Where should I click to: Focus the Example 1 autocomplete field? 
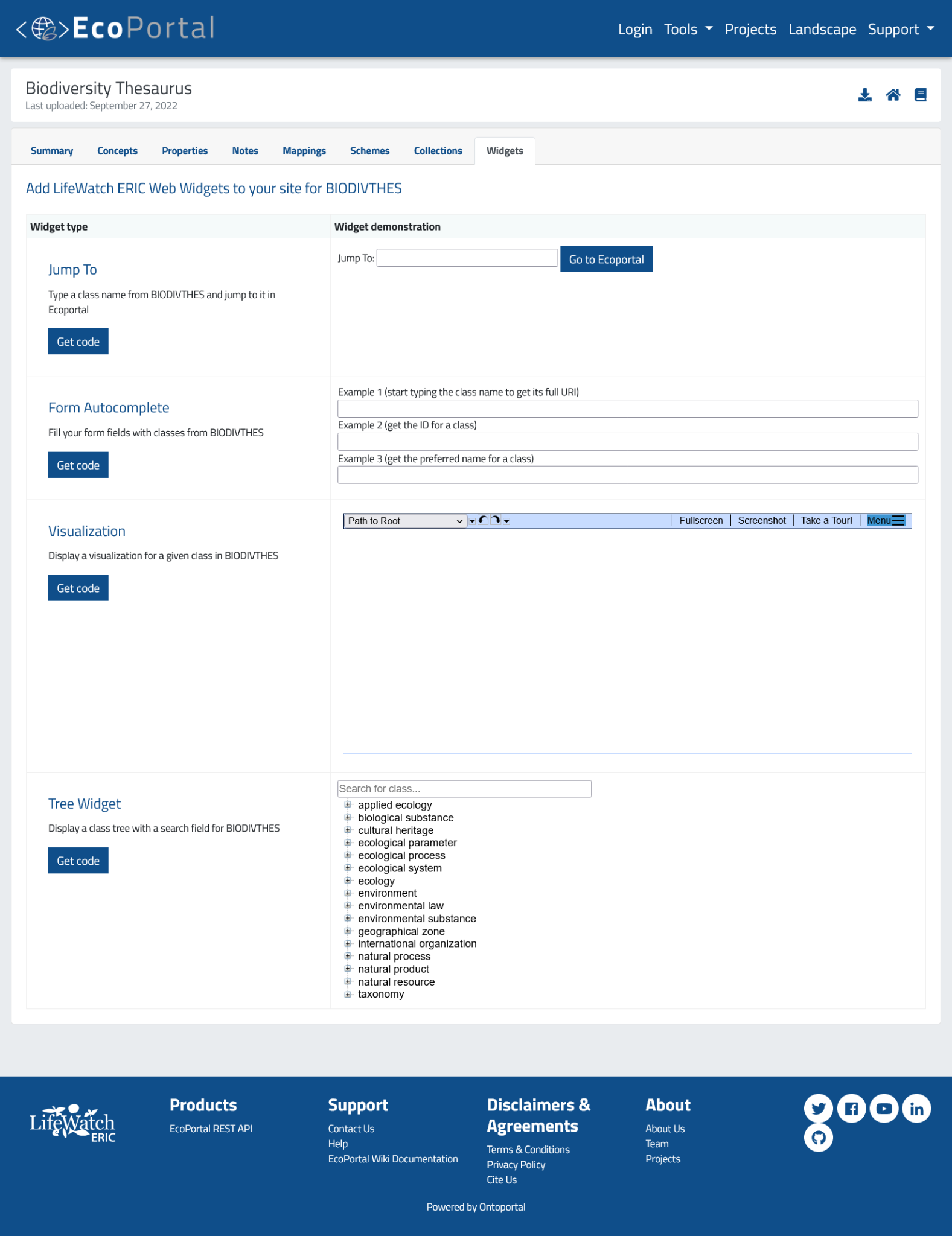pyautogui.click(x=628, y=409)
